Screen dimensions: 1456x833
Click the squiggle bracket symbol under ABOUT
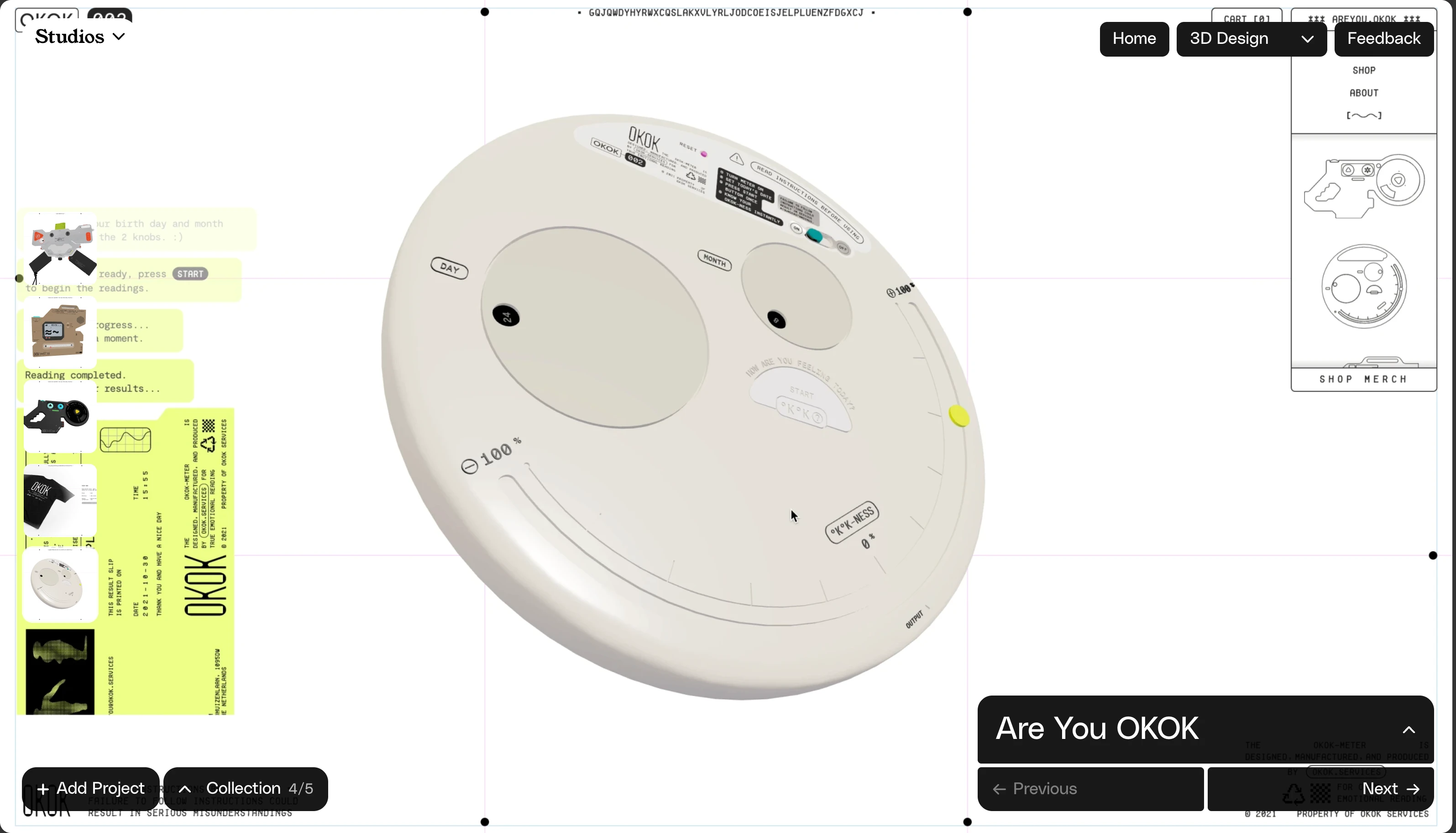pyautogui.click(x=1364, y=116)
